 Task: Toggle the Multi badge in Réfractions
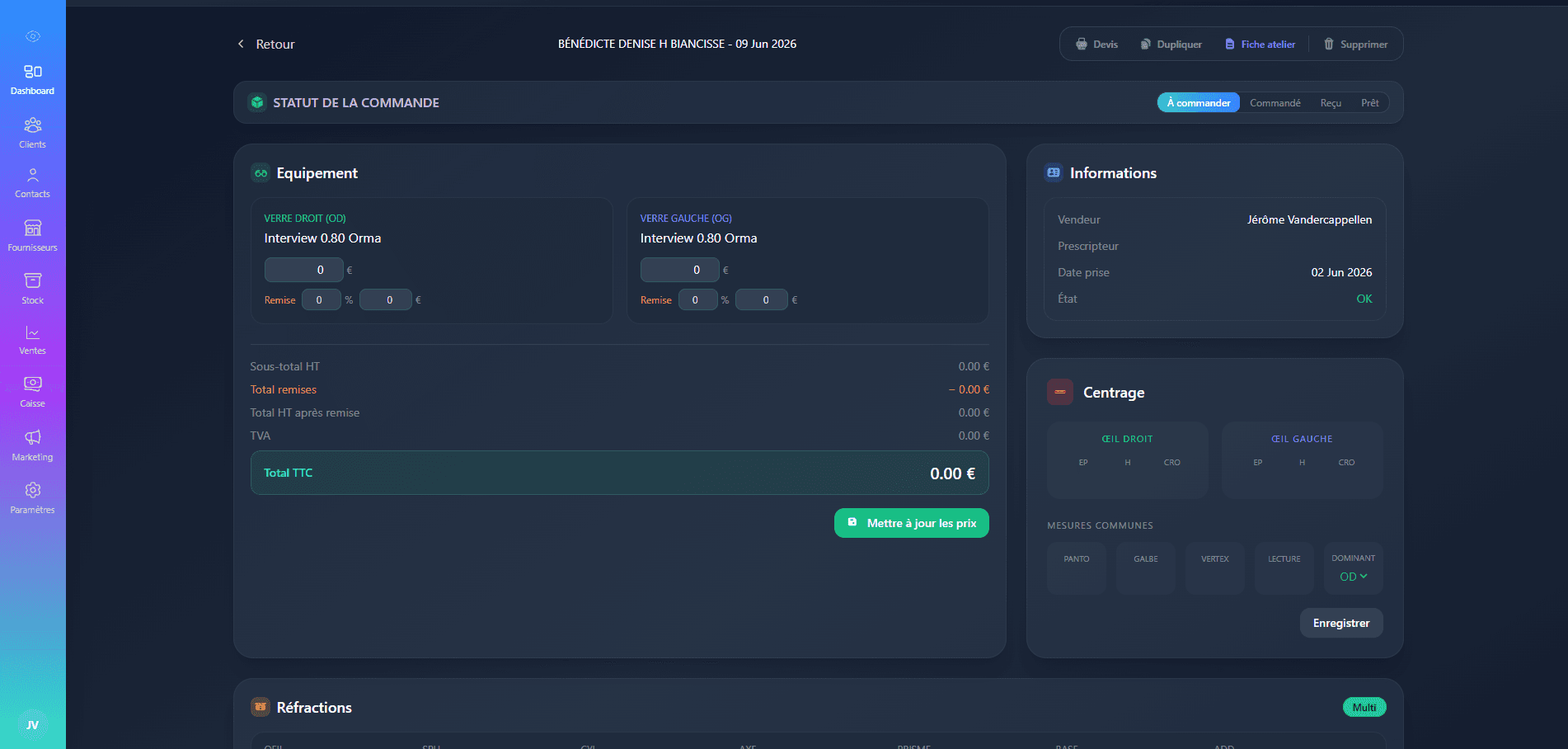tap(1364, 707)
